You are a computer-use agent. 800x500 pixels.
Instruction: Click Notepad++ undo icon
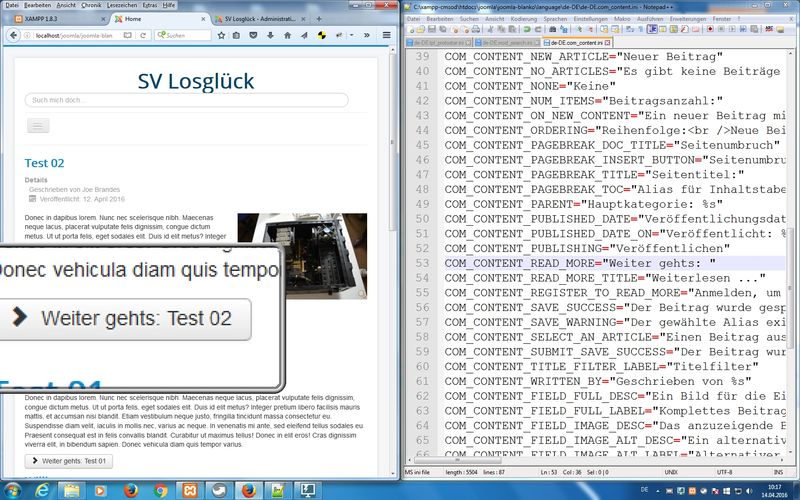527,30
